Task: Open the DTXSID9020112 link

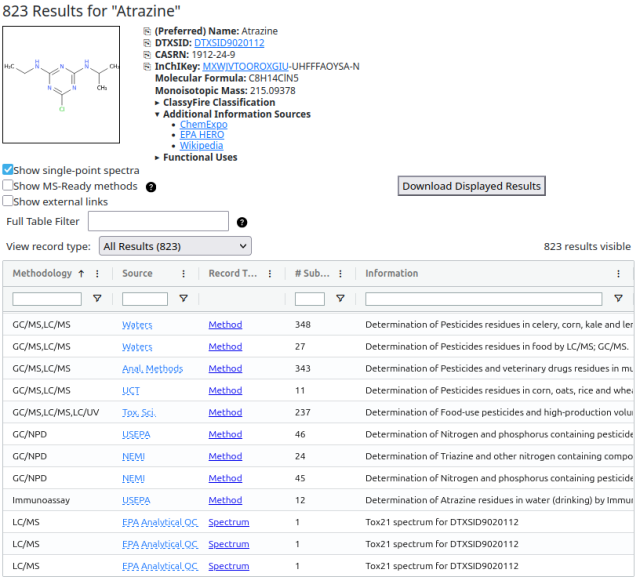Action: [229, 43]
